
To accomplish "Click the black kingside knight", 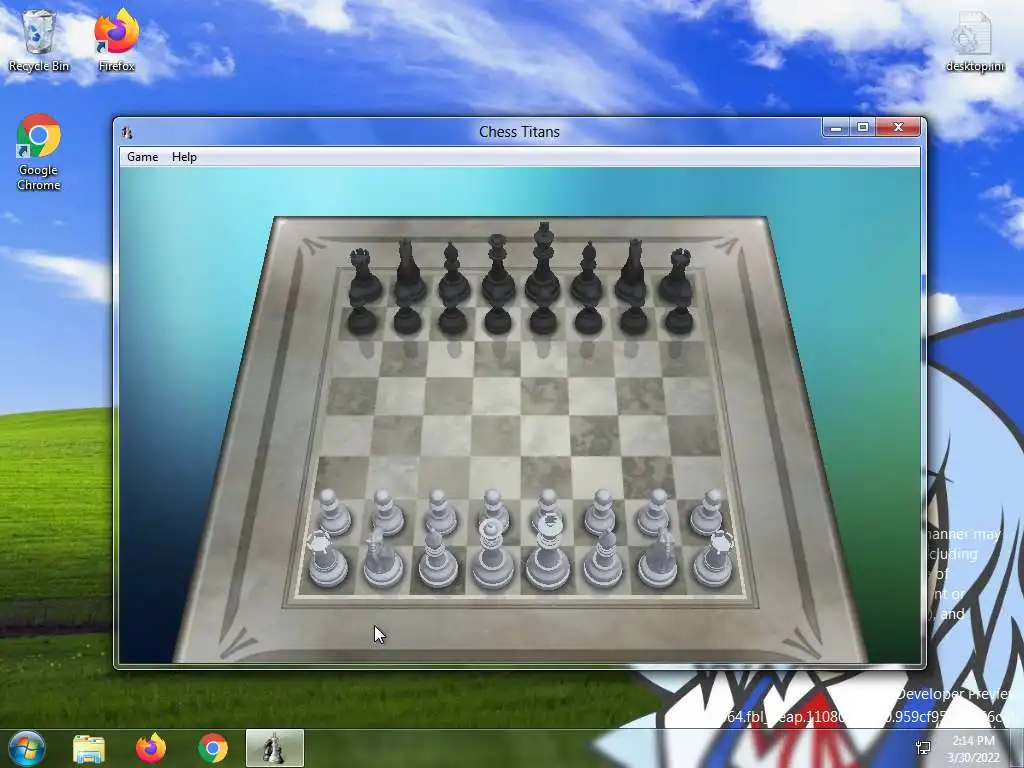I will (x=632, y=272).
